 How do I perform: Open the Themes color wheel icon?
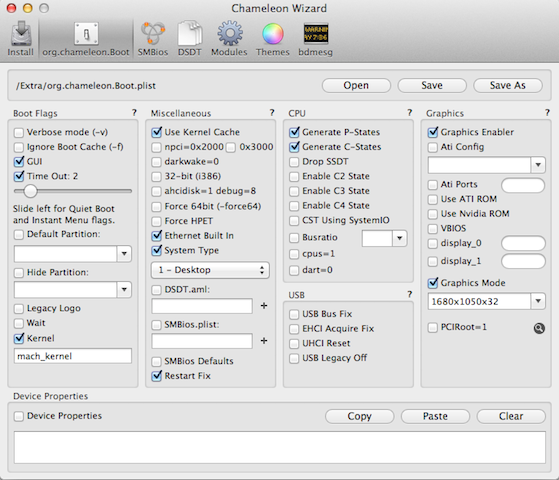point(273,39)
